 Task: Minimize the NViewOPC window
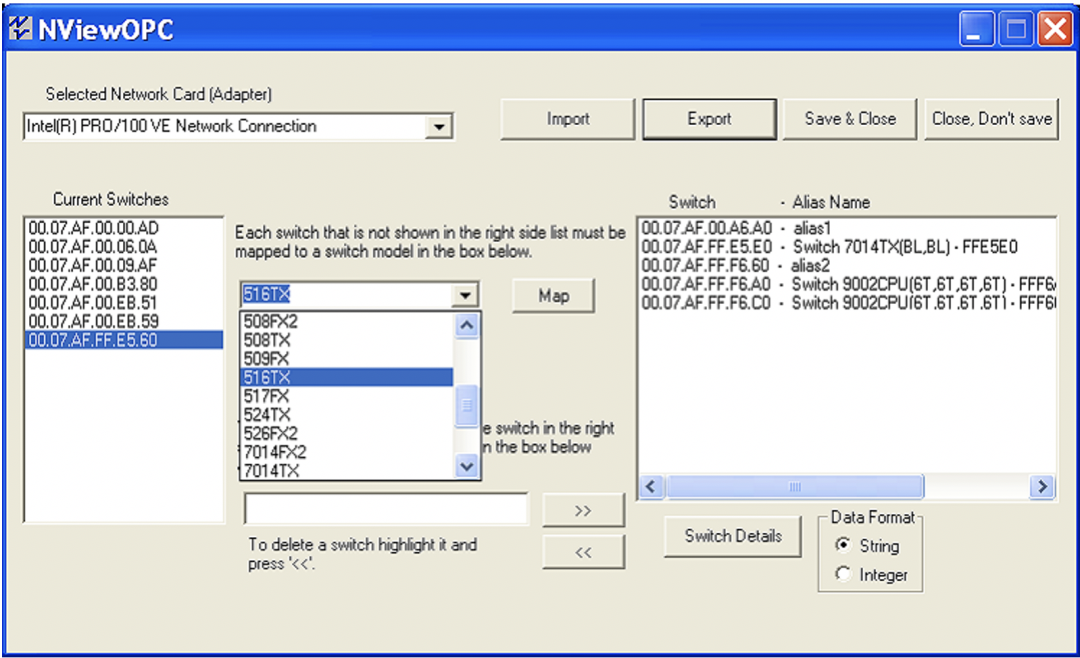tap(977, 30)
